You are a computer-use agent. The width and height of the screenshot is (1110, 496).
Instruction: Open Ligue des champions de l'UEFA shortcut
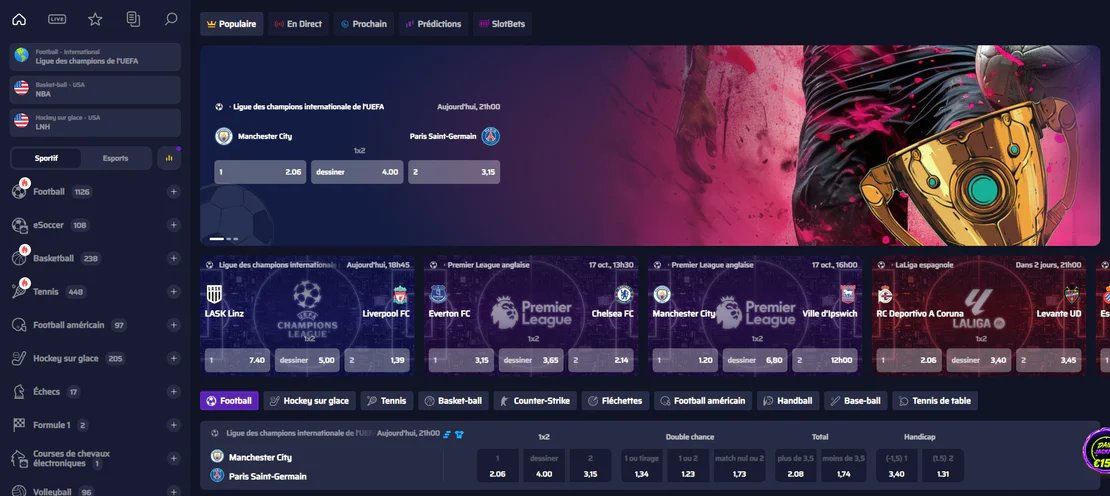[95, 57]
